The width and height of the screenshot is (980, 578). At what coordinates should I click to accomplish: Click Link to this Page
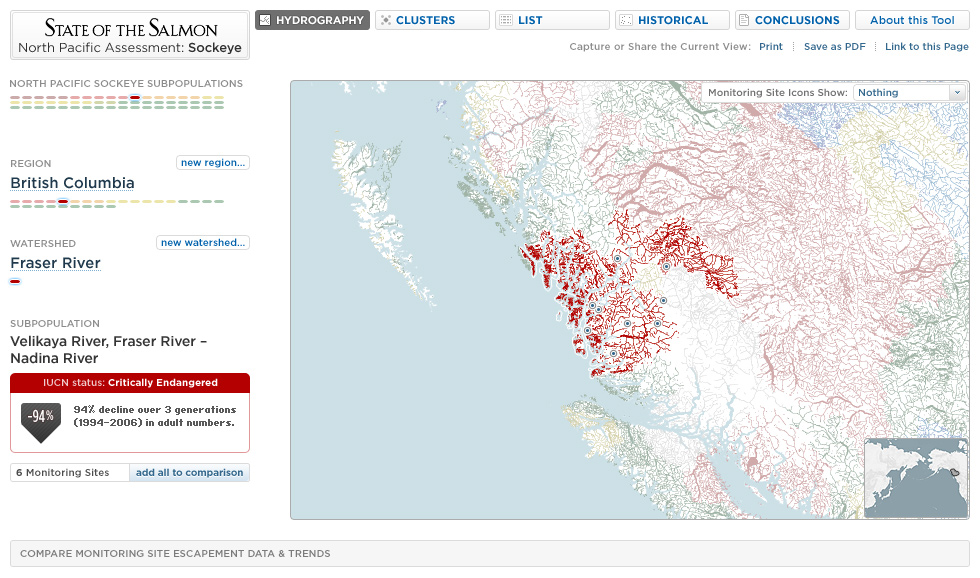(926, 46)
